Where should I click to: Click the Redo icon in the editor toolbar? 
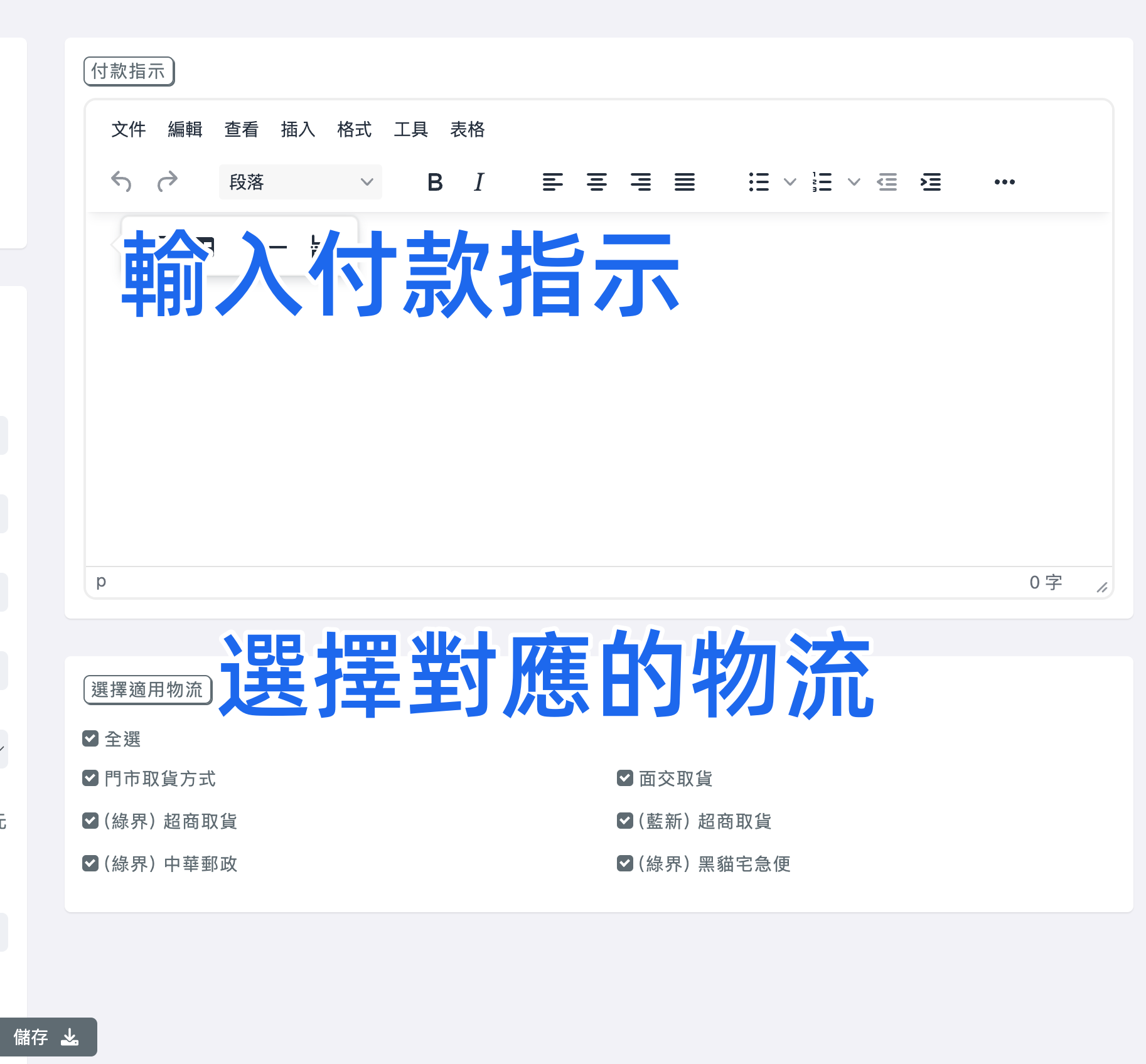tap(168, 182)
